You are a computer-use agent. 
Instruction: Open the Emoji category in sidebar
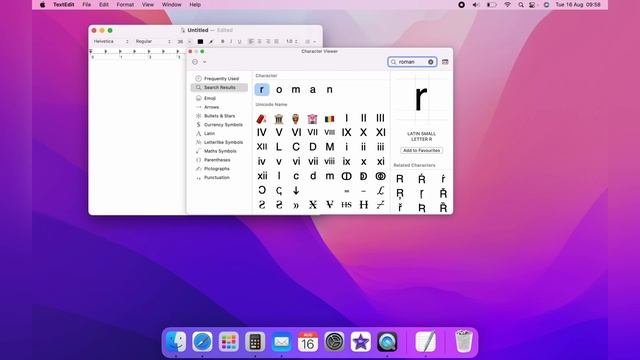click(x=219, y=98)
